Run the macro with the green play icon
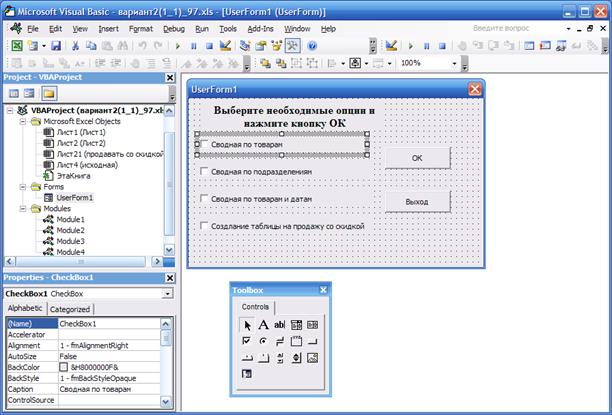Image resolution: width=612 pixels, height=415 pixels. 178,46
